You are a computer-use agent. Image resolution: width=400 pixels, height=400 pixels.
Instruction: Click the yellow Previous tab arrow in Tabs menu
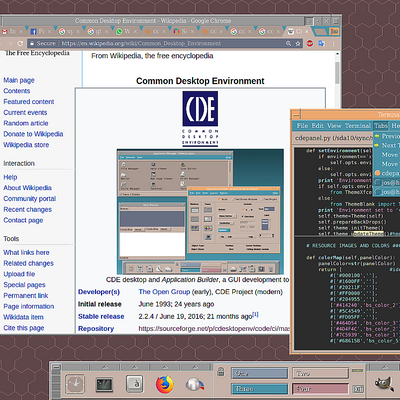(x=377, y=136)
